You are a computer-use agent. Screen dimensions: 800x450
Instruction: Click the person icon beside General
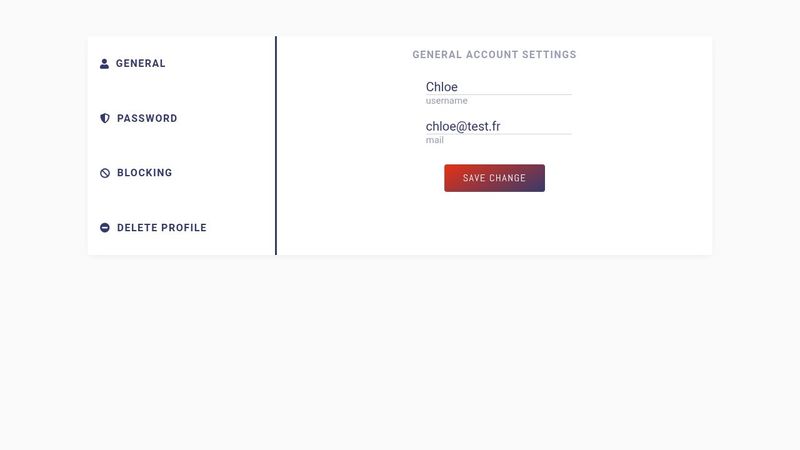tap(104, 64)
